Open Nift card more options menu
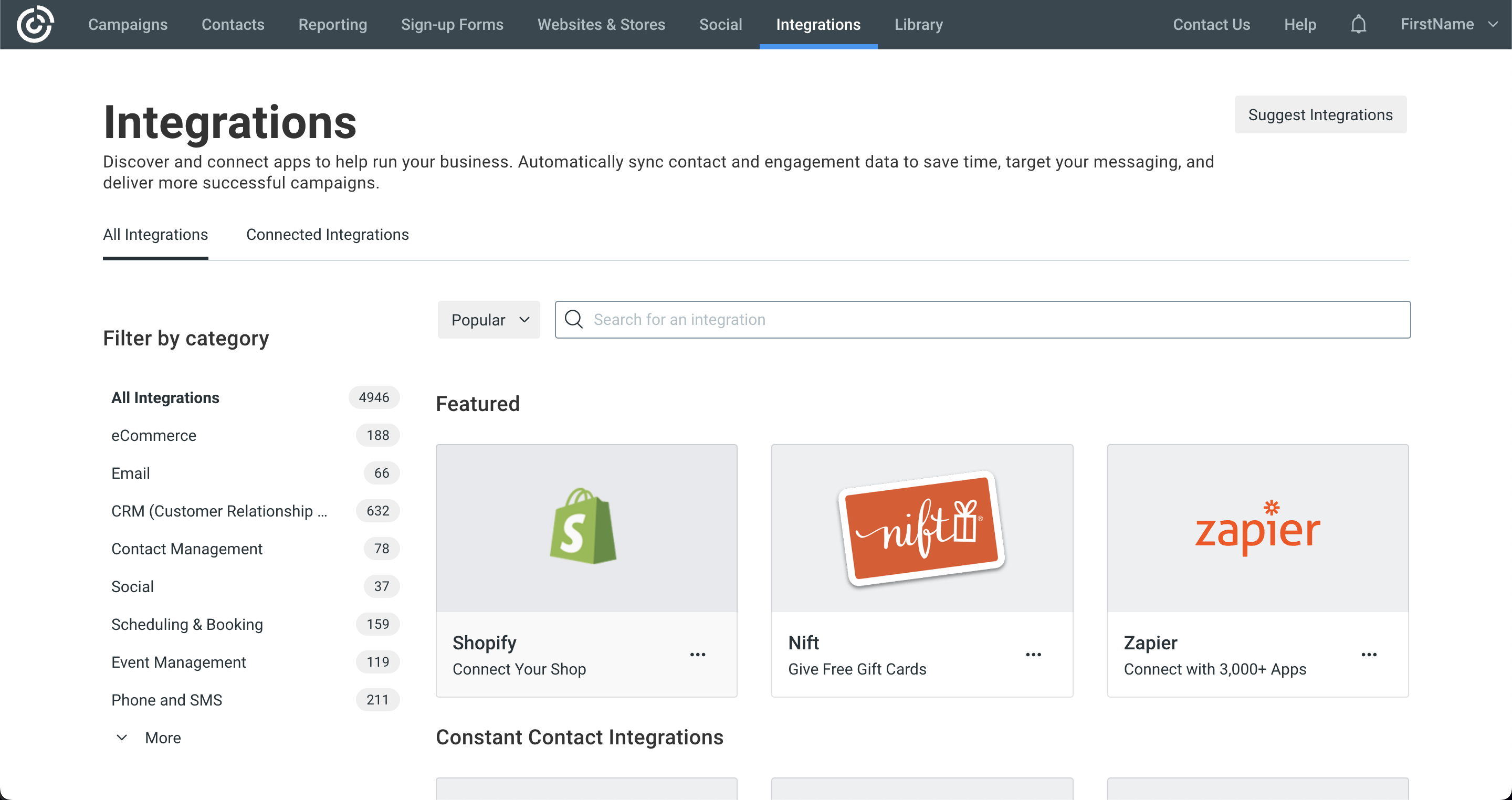 (x=1033, y=655)
